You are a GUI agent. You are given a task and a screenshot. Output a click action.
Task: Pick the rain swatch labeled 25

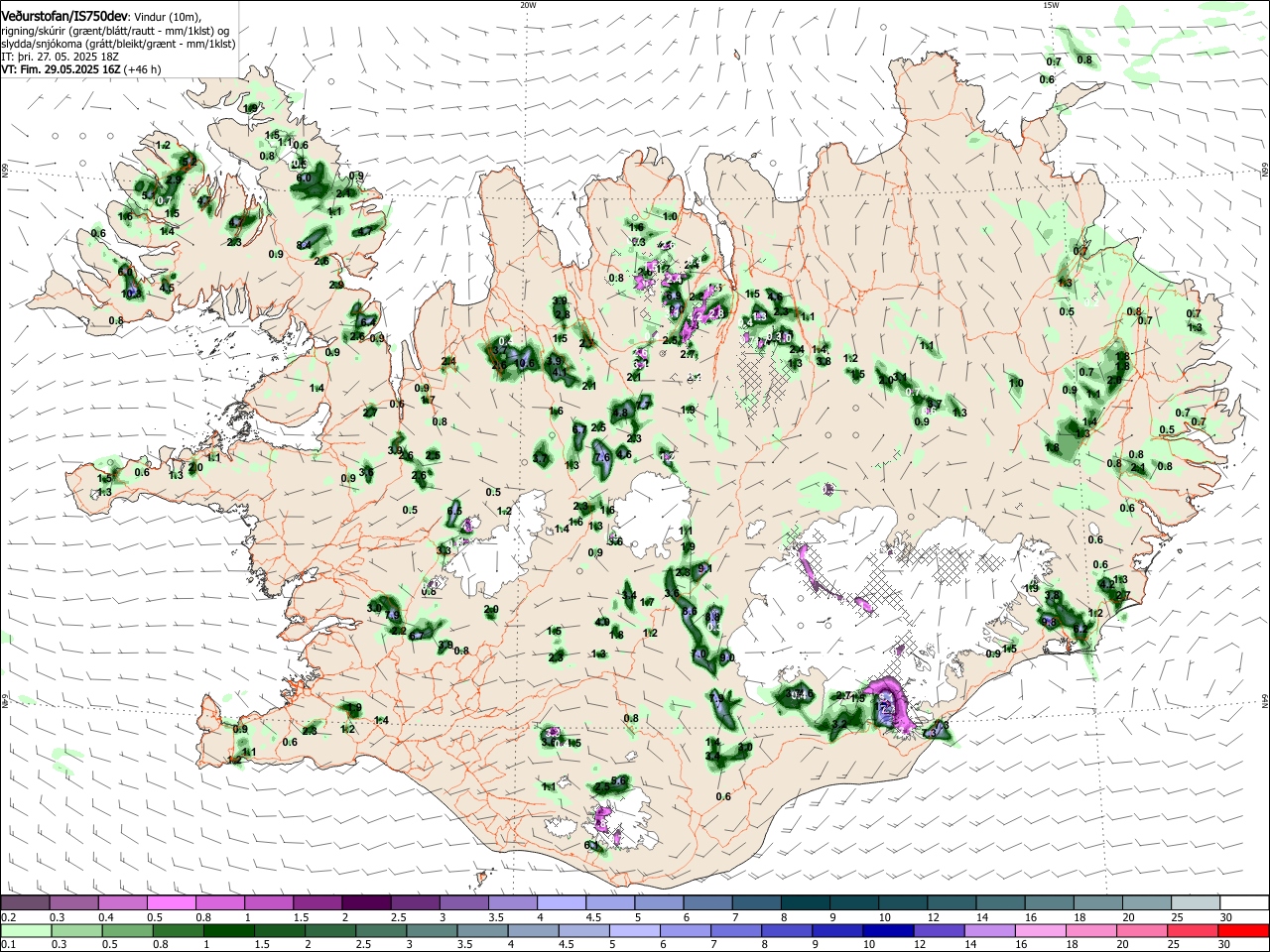coord(1195,930)
